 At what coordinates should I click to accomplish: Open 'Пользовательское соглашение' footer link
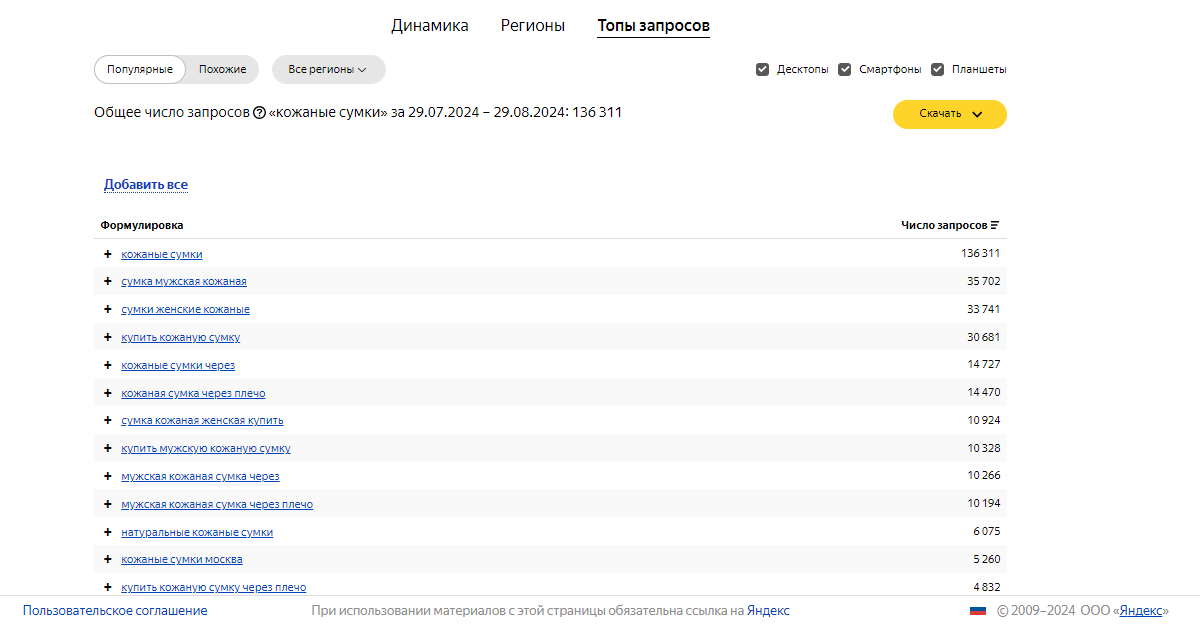point(115,611)
